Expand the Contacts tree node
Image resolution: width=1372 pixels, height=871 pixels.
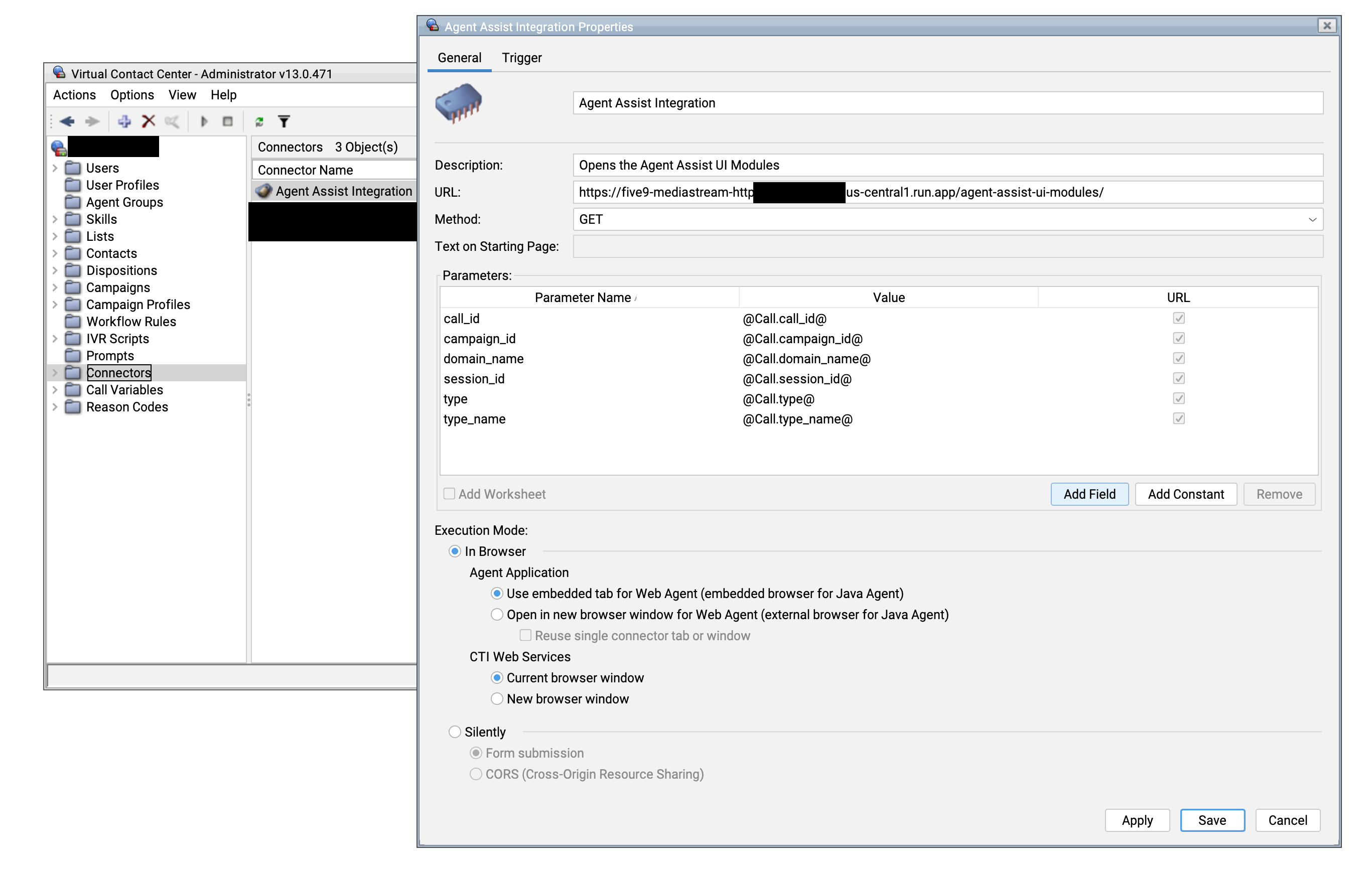[55, 253]
